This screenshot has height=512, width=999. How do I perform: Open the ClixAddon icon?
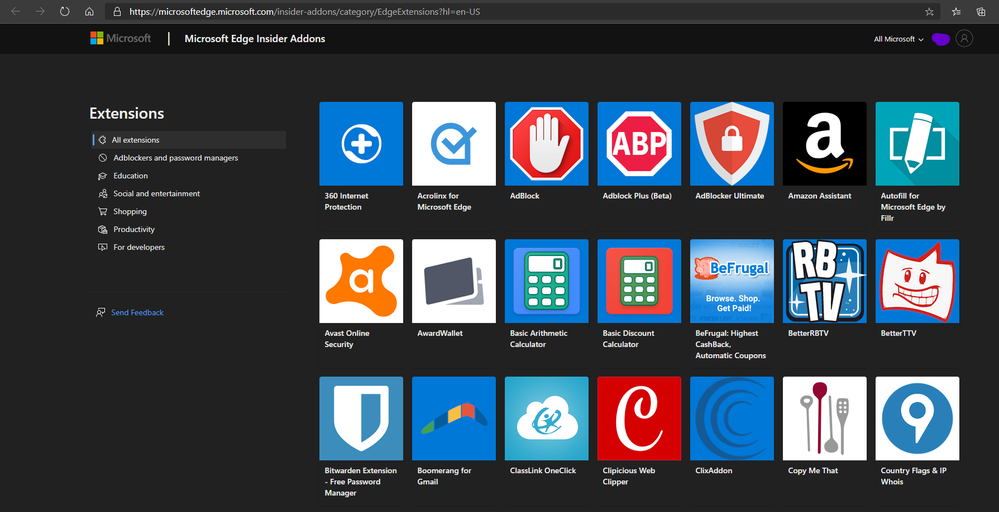pos(731,418)
